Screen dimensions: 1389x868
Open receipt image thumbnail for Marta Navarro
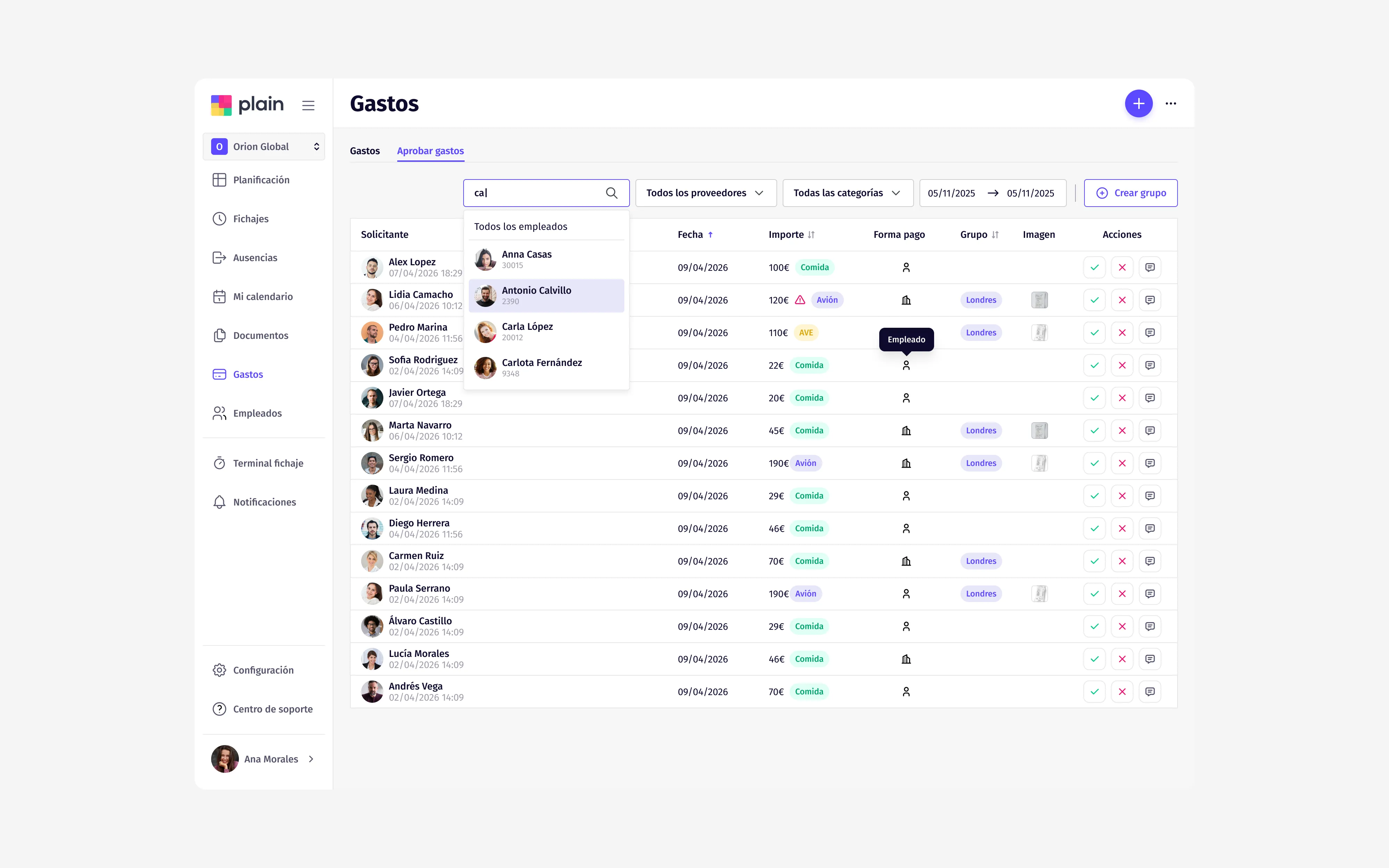pos(1039,431)
